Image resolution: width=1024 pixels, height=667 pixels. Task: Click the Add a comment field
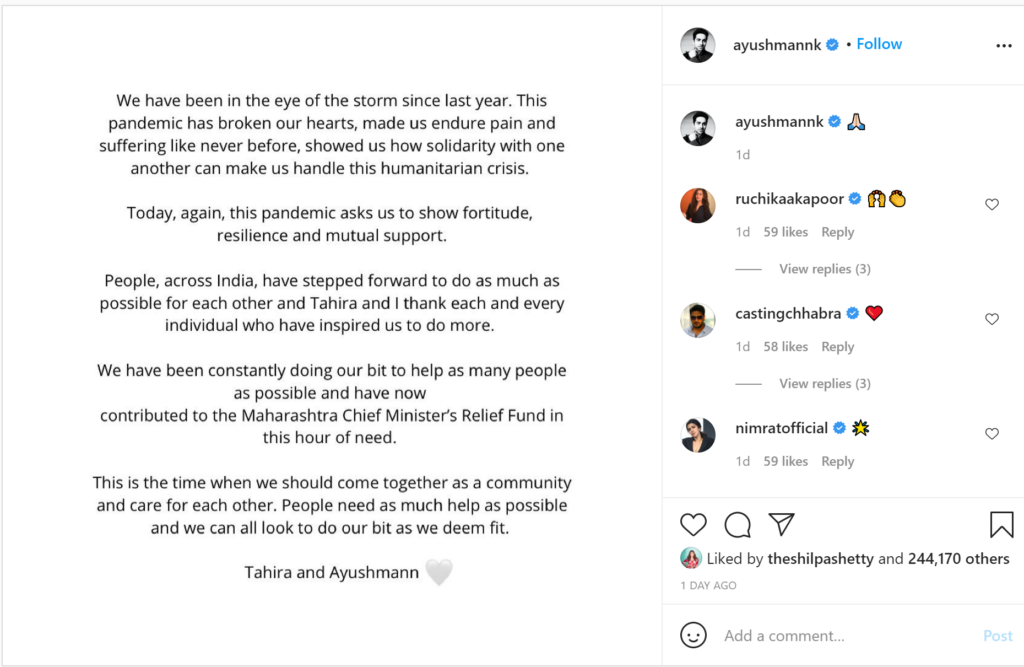tap(840, 636)
